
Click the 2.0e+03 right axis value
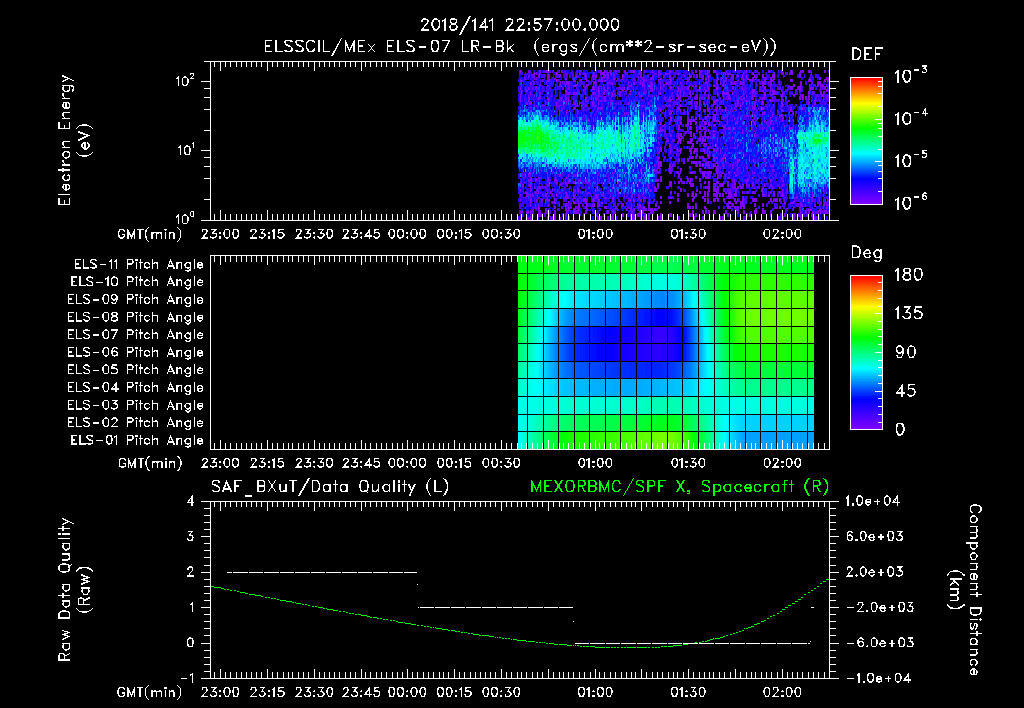click(x=876, y=571)
